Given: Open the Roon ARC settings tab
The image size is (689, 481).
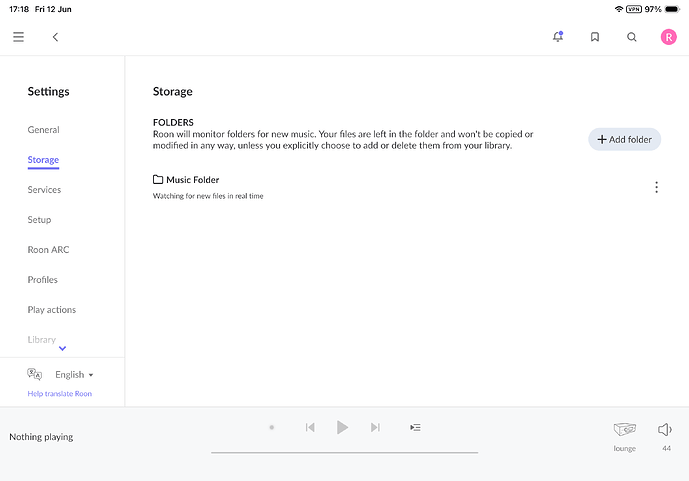Looking at the screenshot, I should [48, 250].
